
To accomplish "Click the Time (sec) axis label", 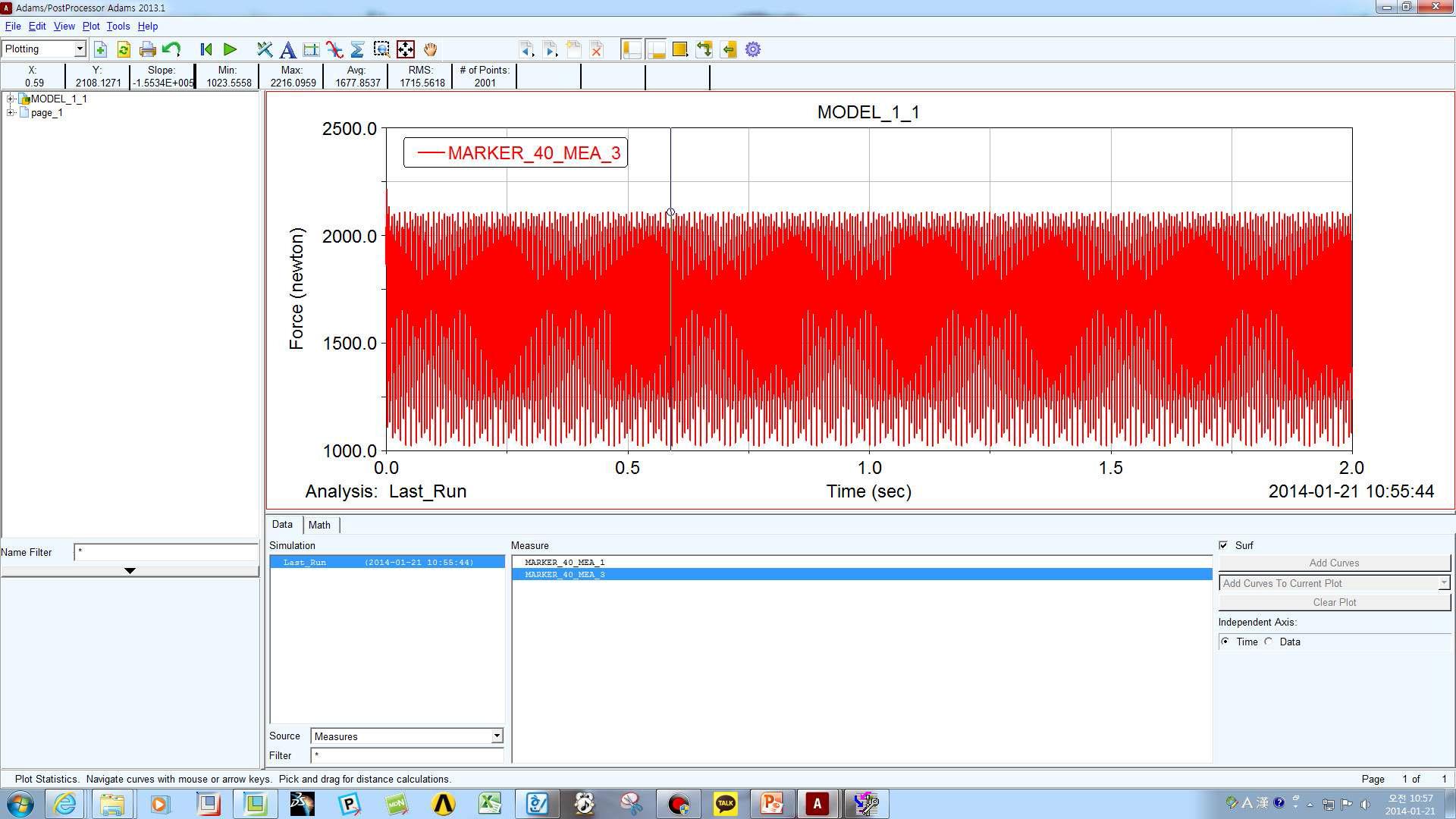I will click(869, 491).
